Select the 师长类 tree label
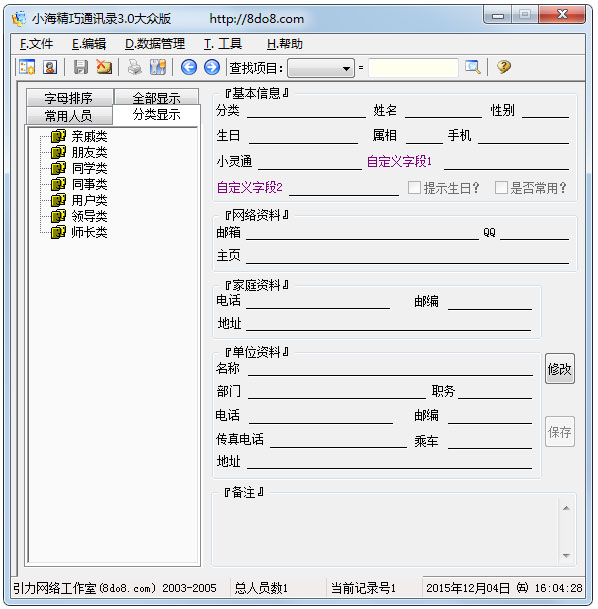598x609 pixels. tap(89, 232)
